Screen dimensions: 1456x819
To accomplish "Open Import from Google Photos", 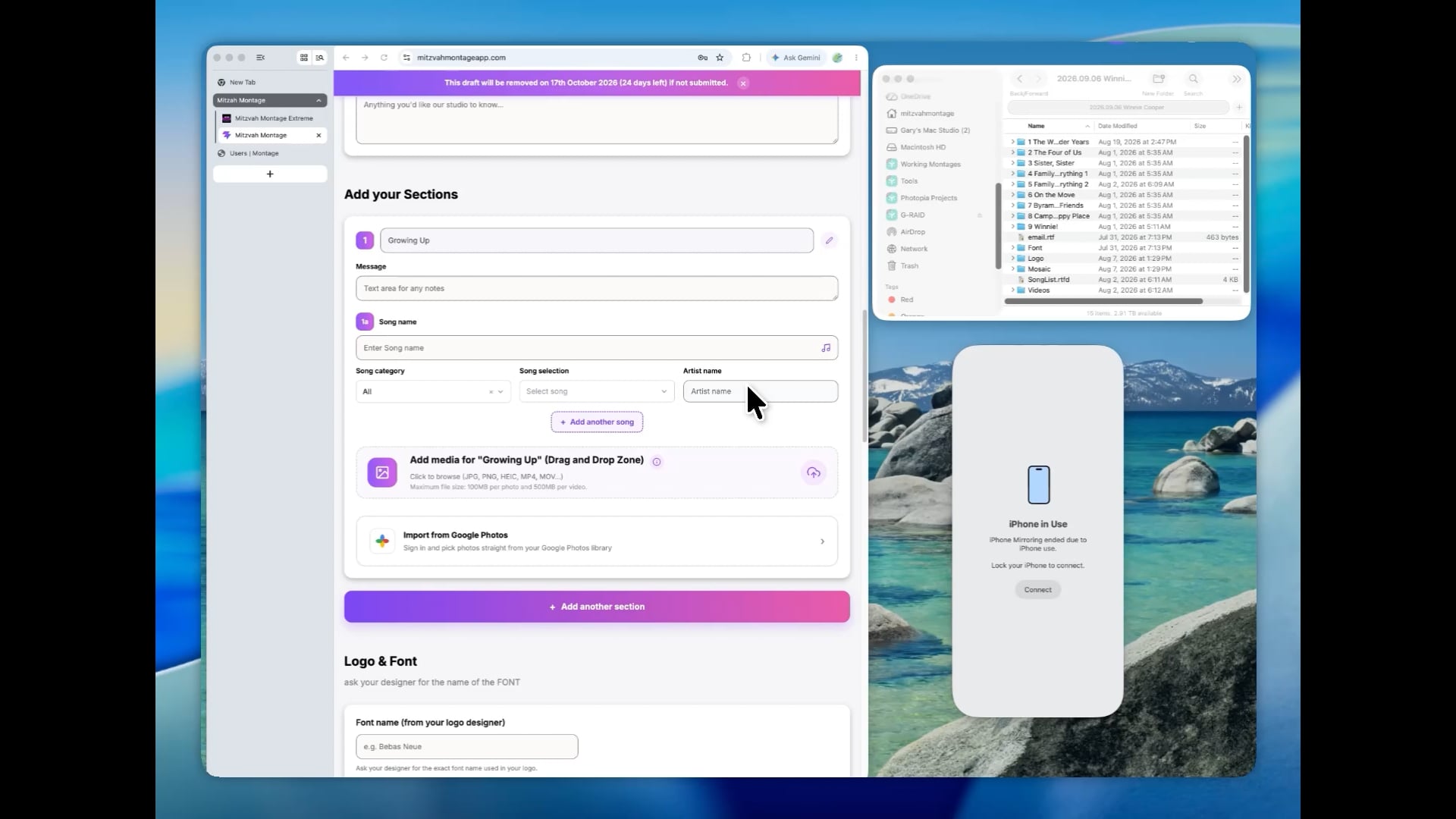I will (597, 541).
